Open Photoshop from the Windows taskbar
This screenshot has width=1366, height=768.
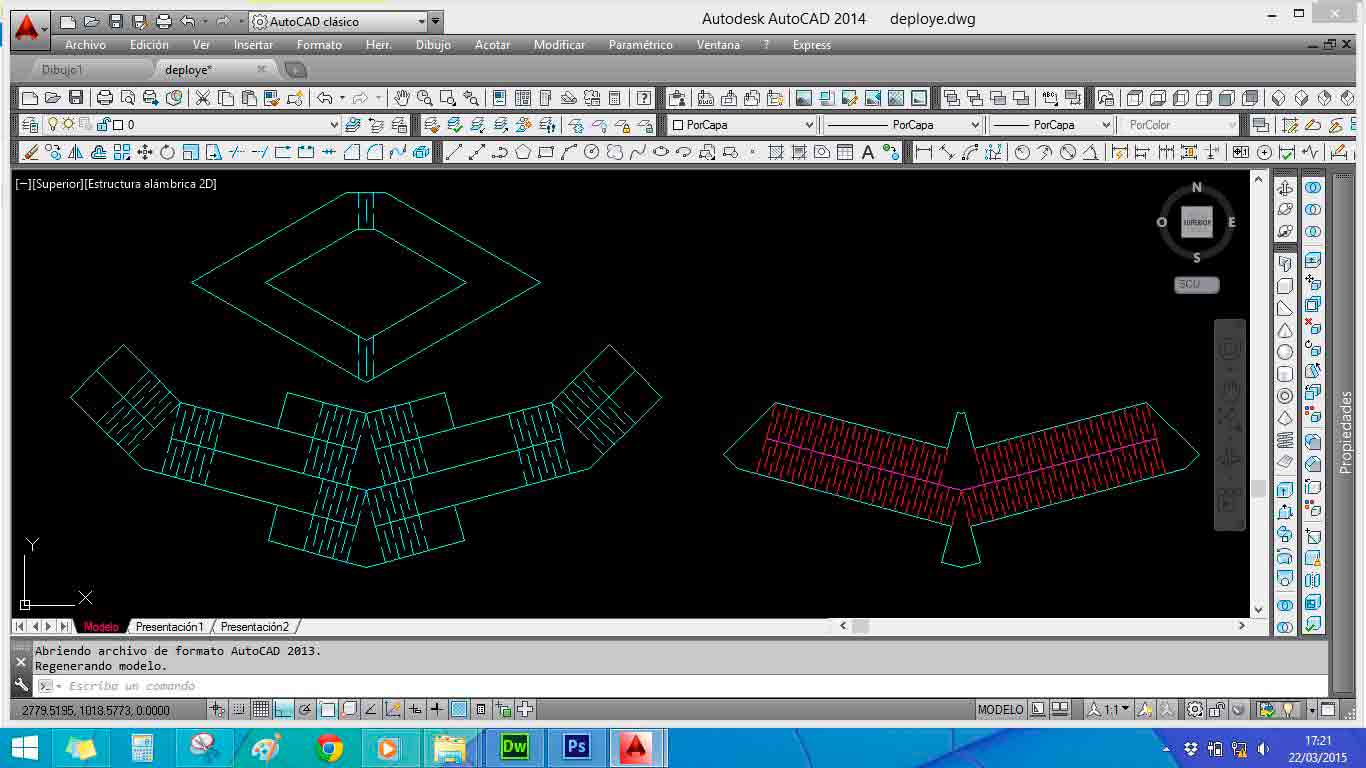point(575,747)
